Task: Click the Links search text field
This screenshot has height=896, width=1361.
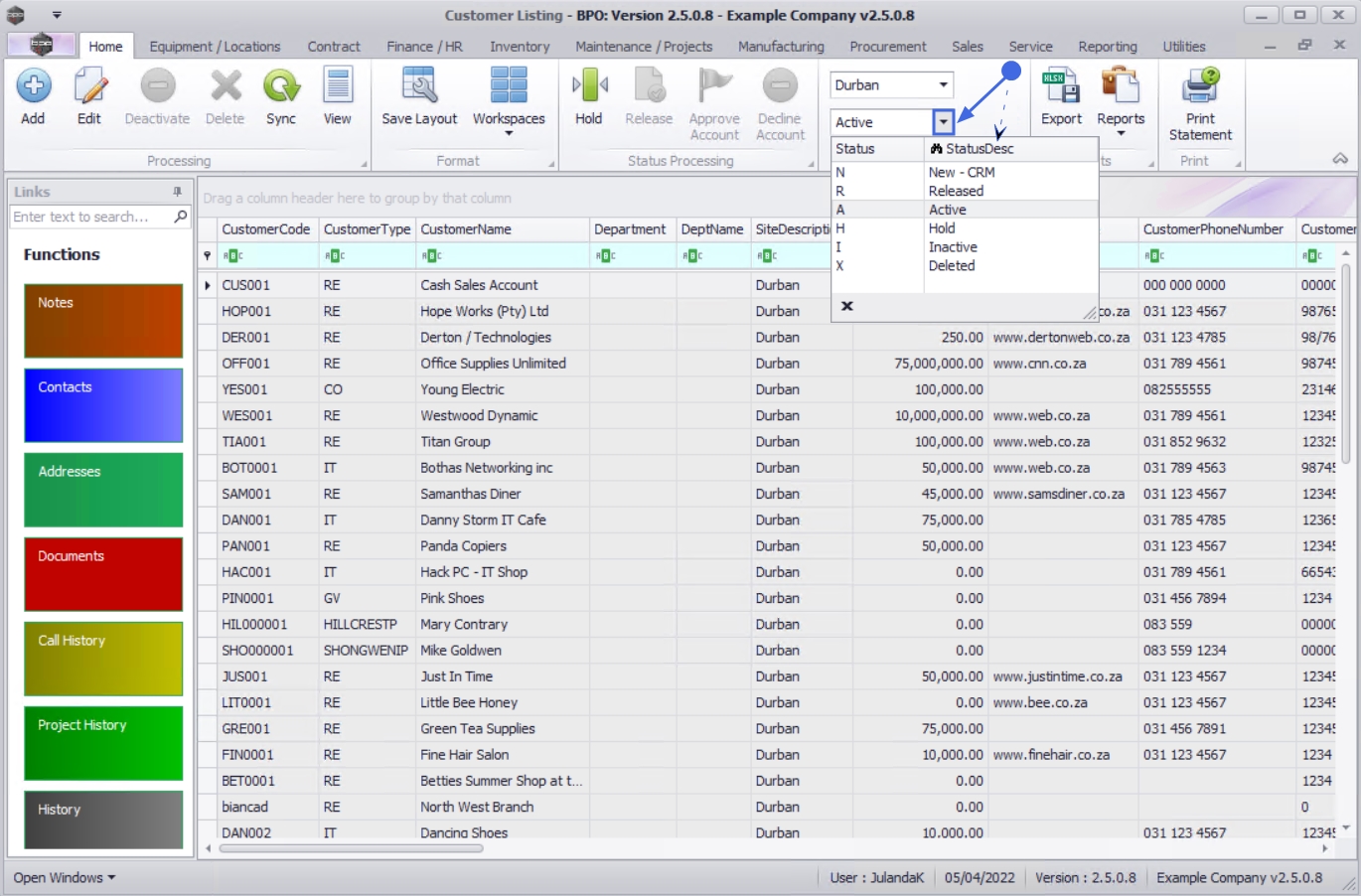Action: pos(91,217)
